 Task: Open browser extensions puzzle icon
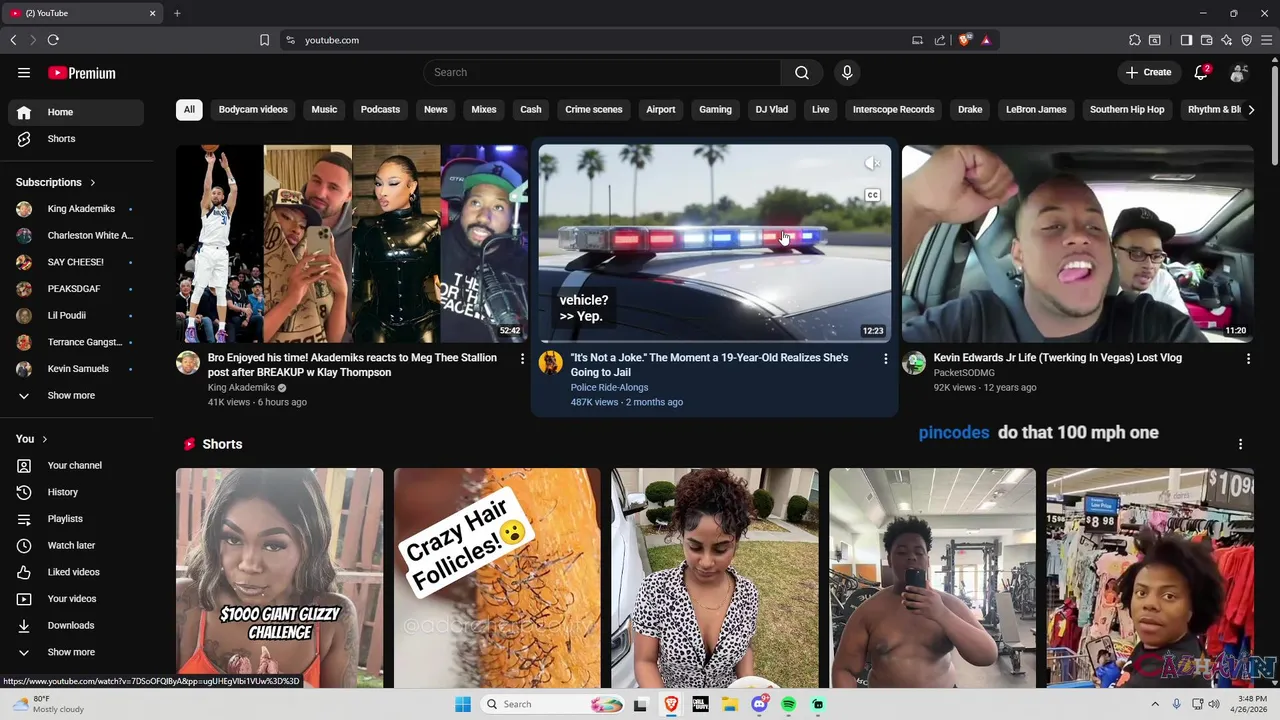coord(1135,40)
